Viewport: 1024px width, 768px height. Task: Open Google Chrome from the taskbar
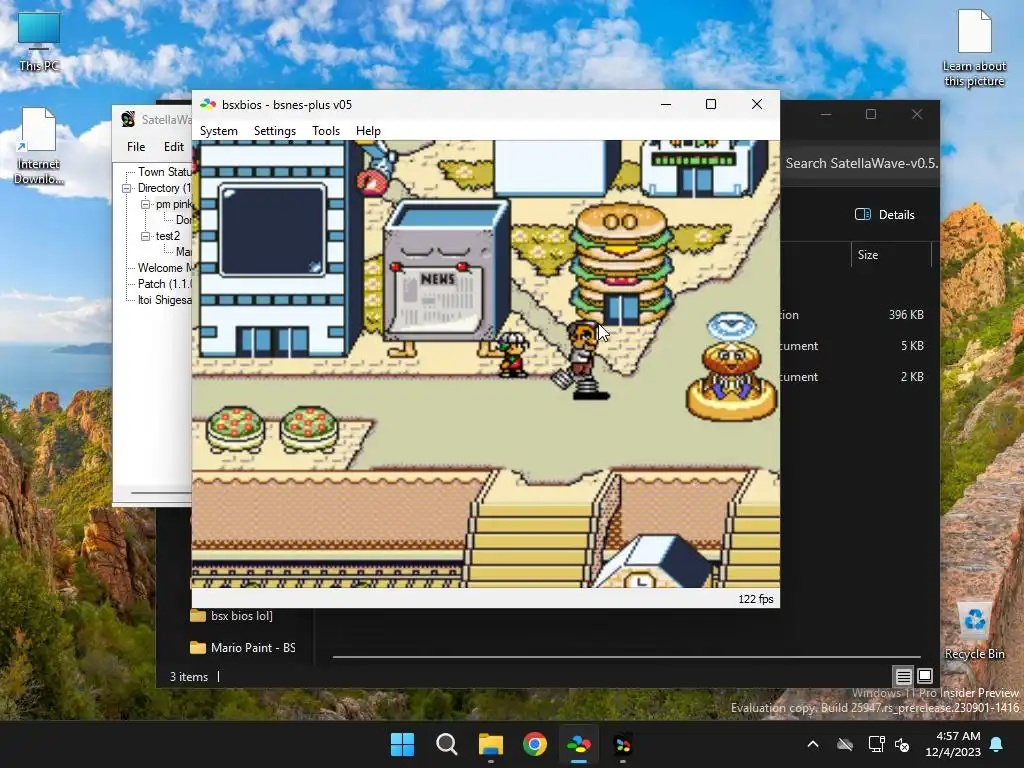point(535,744)
